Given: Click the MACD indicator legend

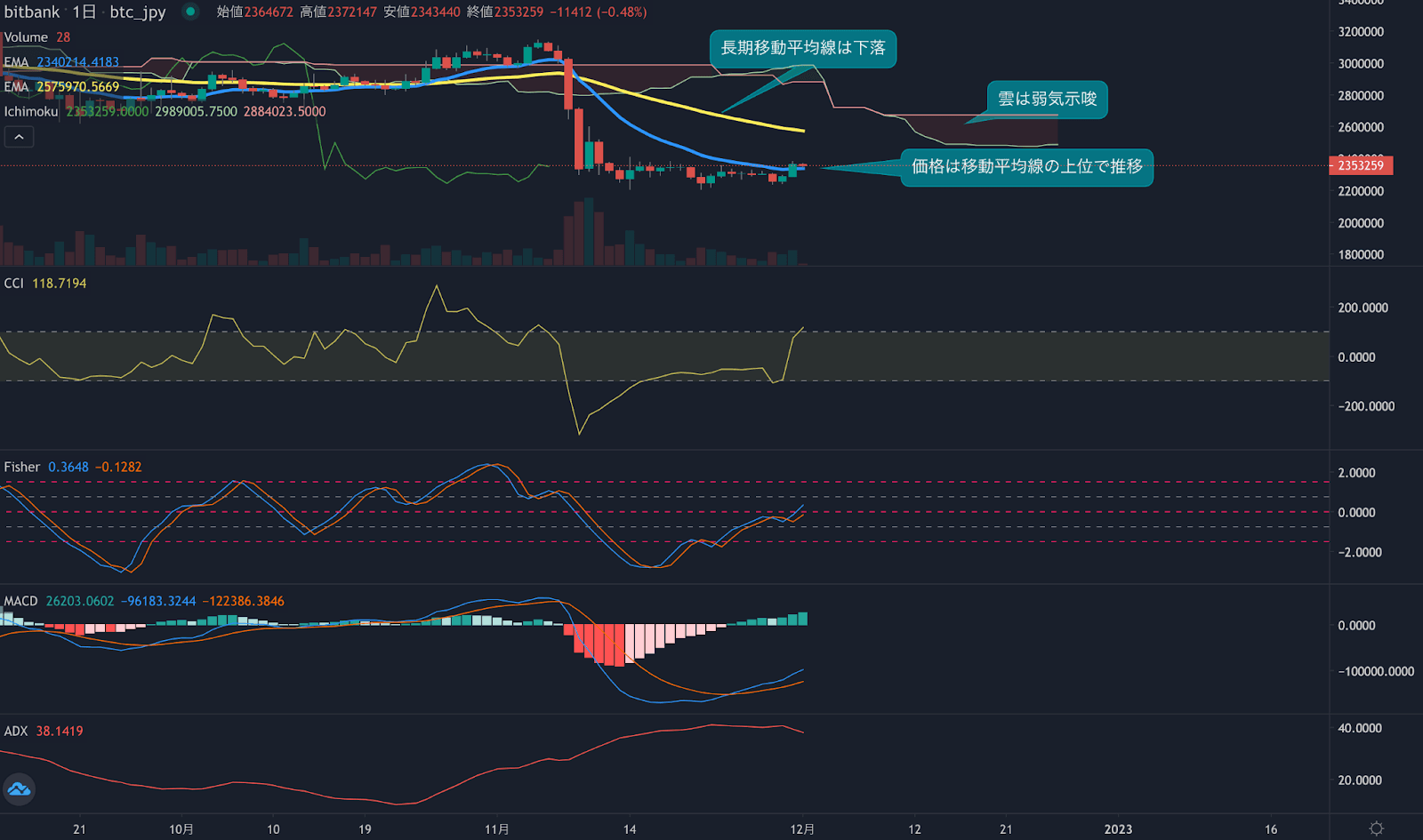Looking at the screenshot, I should pyautogui.click(x=21, y=601).
